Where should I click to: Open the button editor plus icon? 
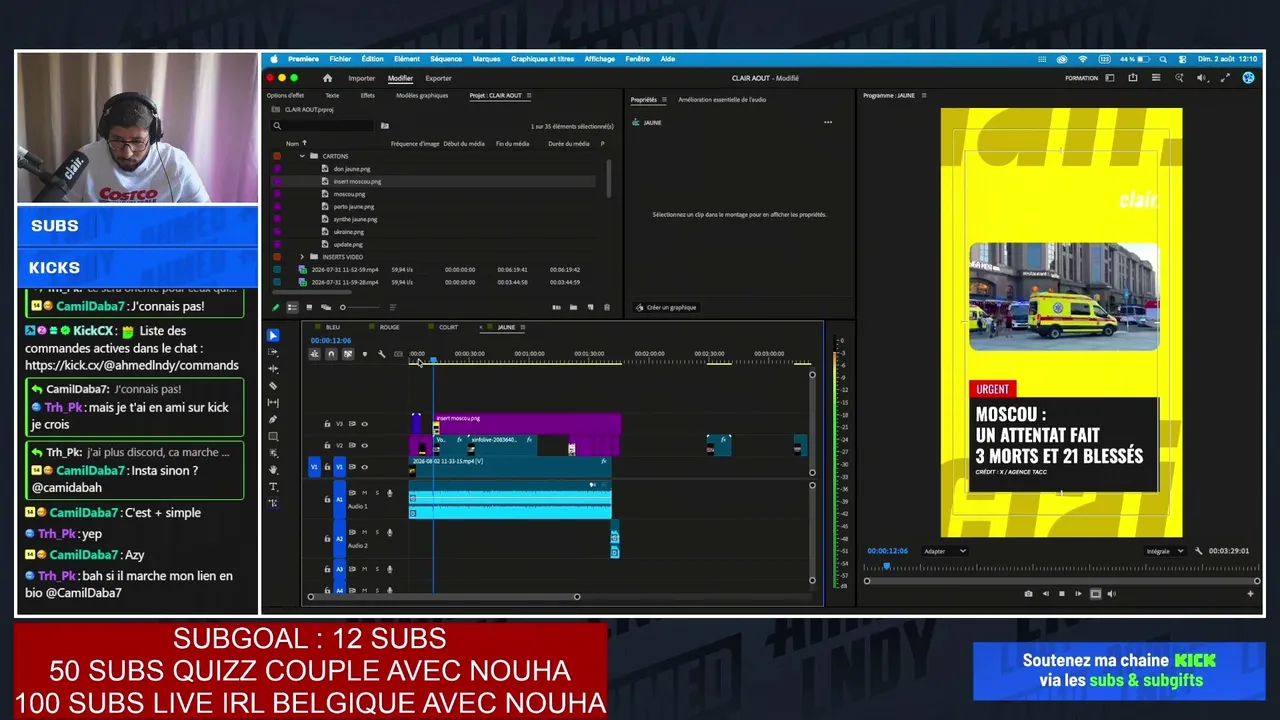[x=1250, y=594]
